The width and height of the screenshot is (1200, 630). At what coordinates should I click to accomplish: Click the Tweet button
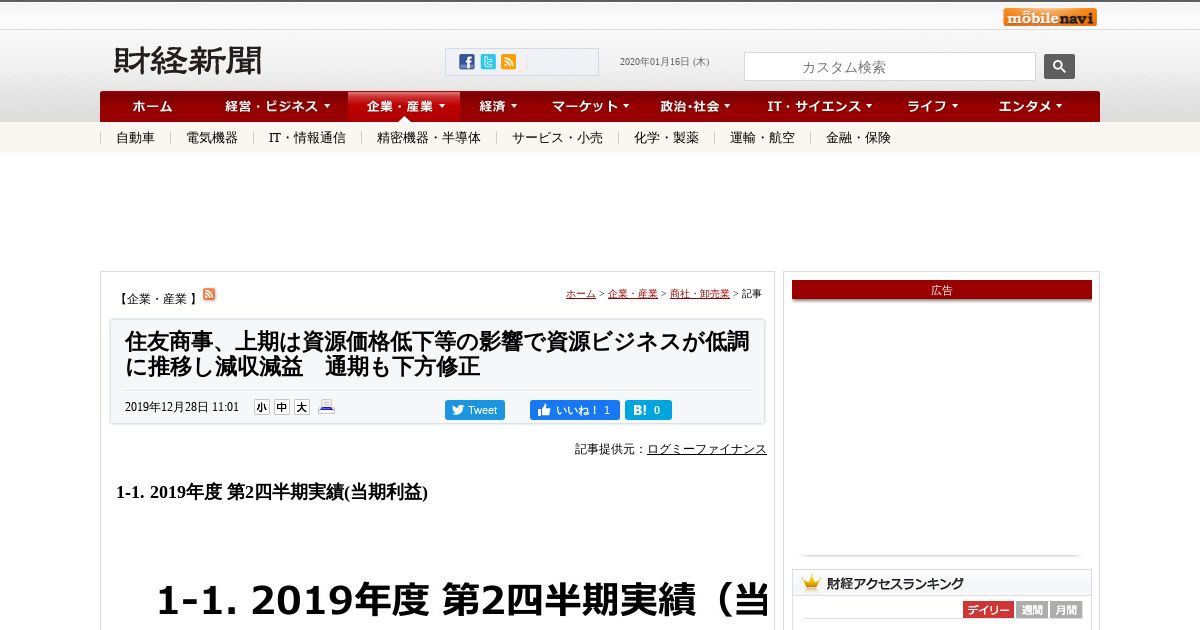pyautogui.click(x=475, y=410)
